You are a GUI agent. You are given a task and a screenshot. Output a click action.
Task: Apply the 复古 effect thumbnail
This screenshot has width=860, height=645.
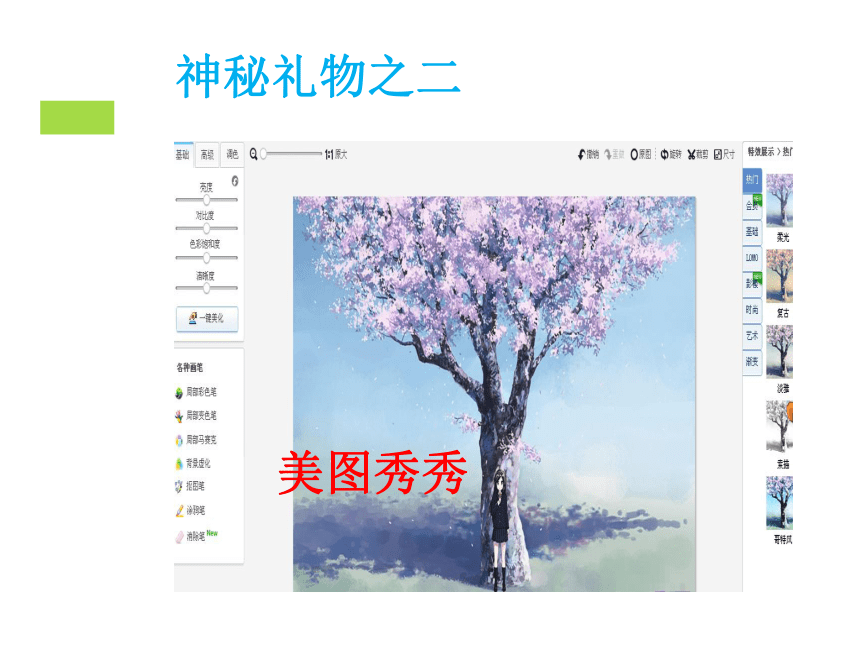[779, 276]
